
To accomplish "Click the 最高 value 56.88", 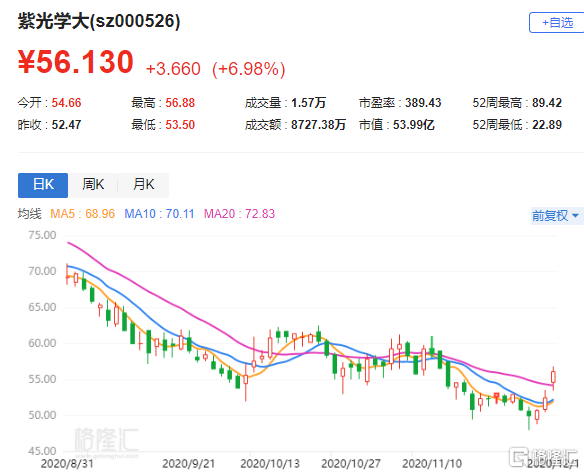I will pyautogui.click(x=180, y=103).
